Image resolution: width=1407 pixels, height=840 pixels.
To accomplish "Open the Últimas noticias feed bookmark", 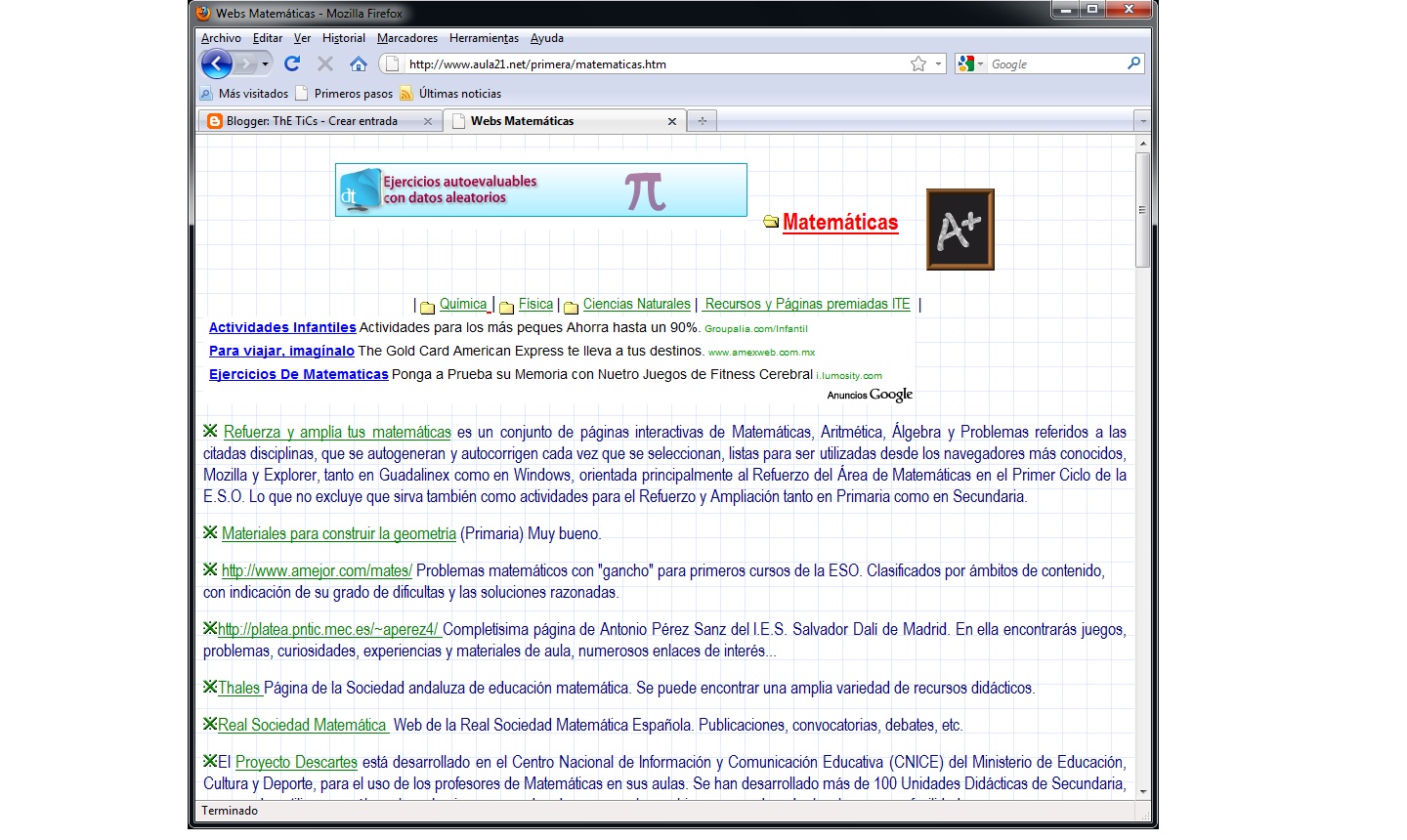I will point(450,94).
